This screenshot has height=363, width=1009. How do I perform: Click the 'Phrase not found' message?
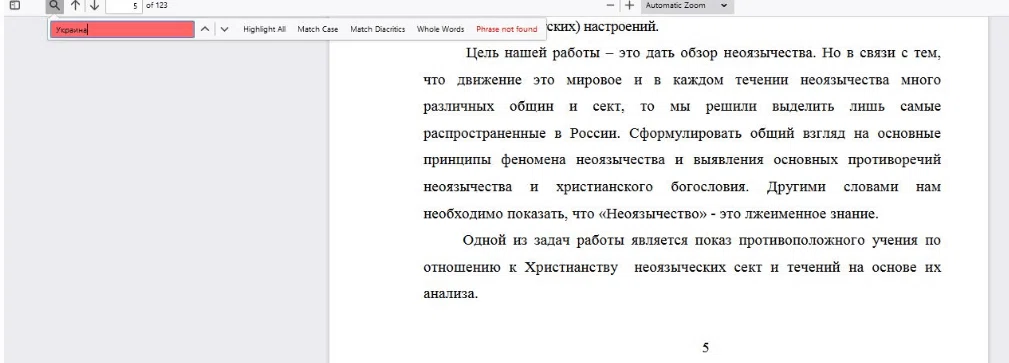pos(506,29)
